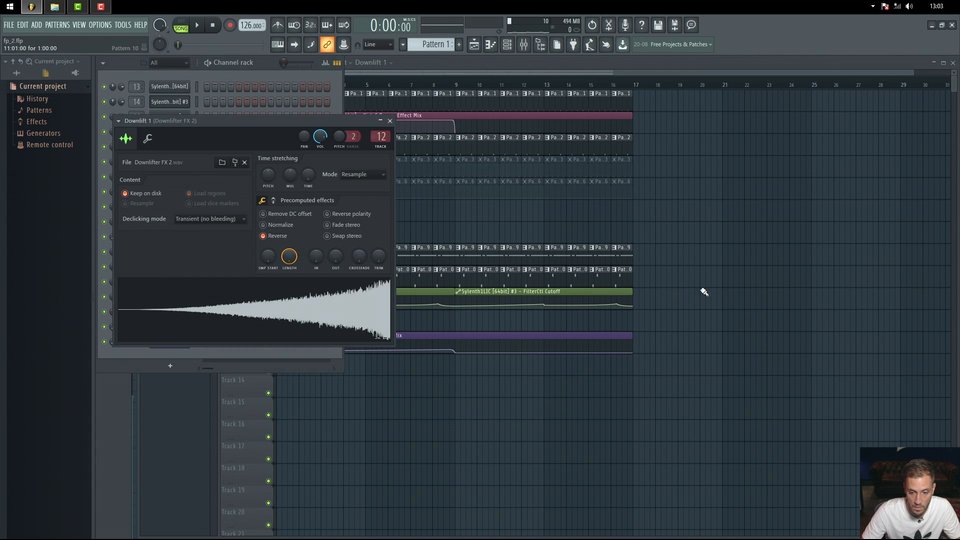Screen dimensions: 960x540
Task: Toggle the metronome icon
Action: tap(278, 25)
